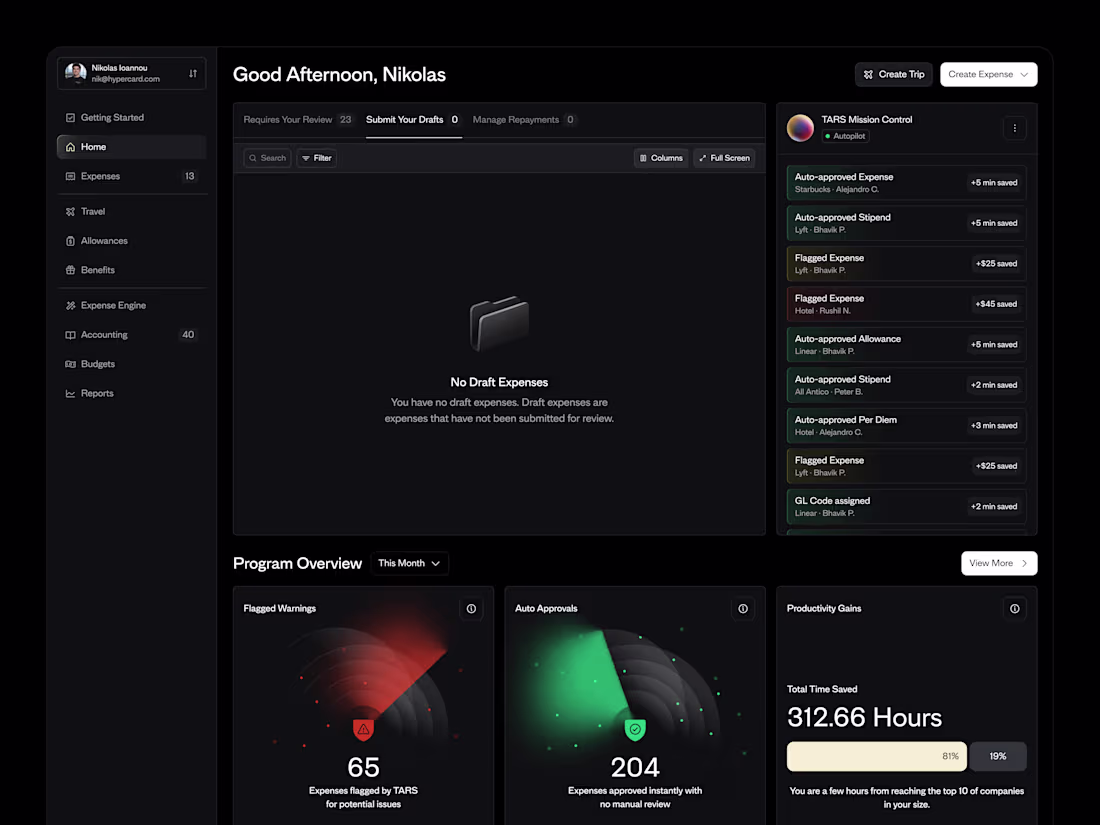Click the Getting Started checklist icon

tap(70, 118)
